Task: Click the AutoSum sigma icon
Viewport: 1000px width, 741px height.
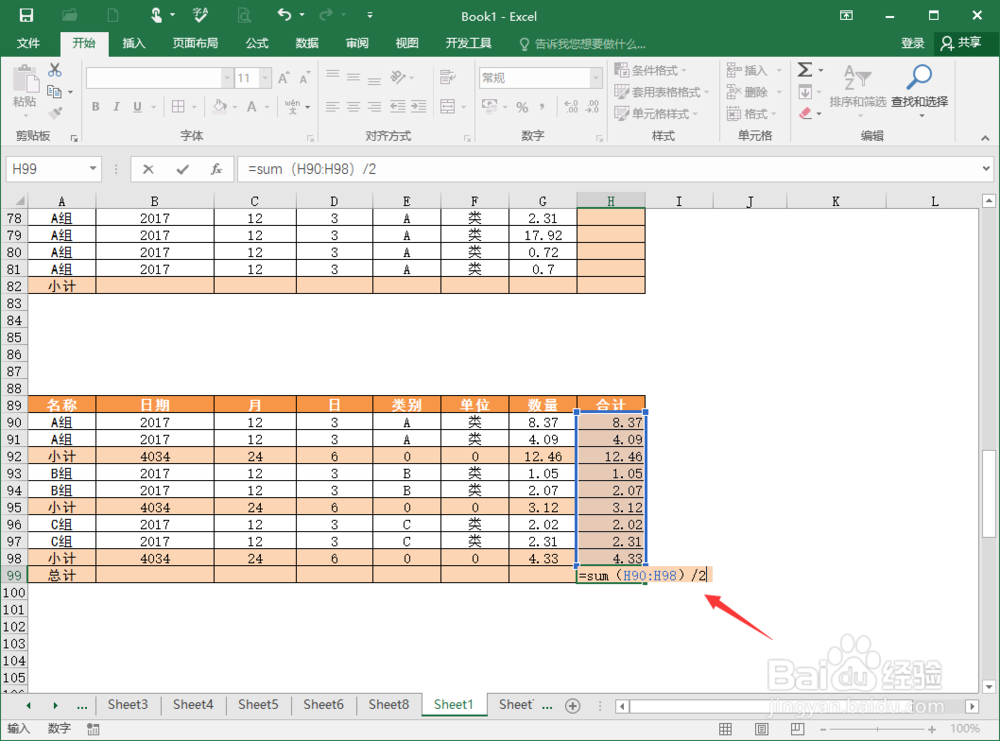Action: coord(805,70)
